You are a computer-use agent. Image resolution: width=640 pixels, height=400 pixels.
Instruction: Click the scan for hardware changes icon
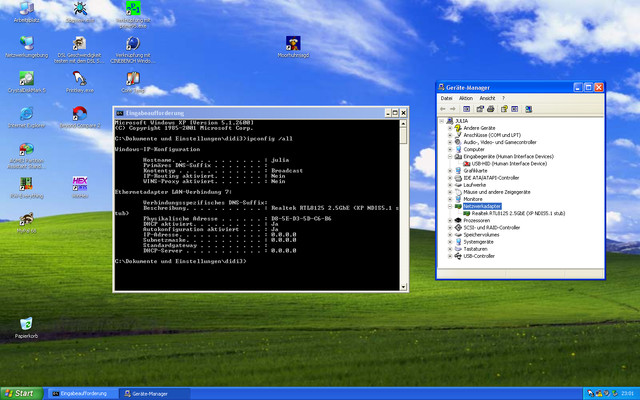(x=529, y=109)
